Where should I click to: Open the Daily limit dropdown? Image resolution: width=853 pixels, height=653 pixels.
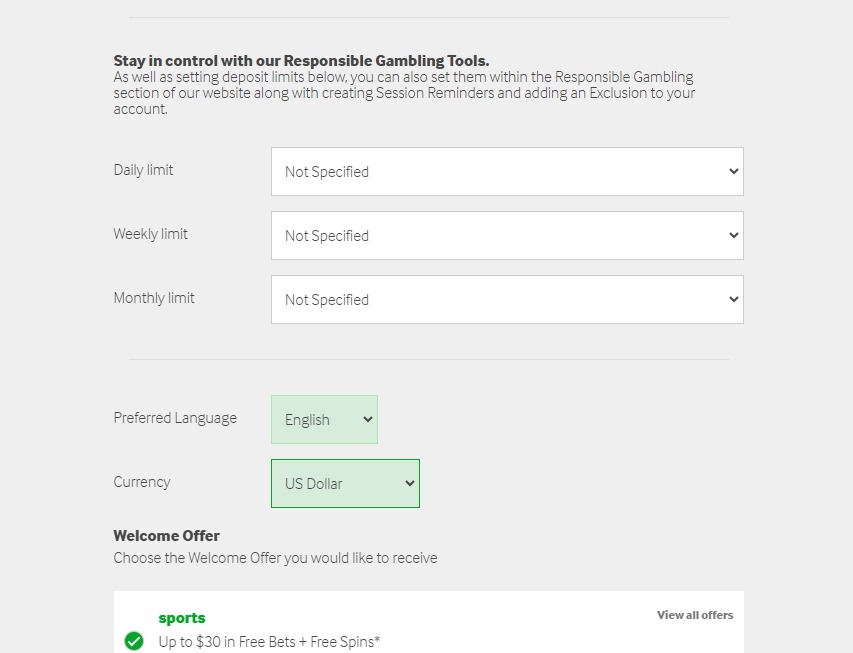click(507, 171)
